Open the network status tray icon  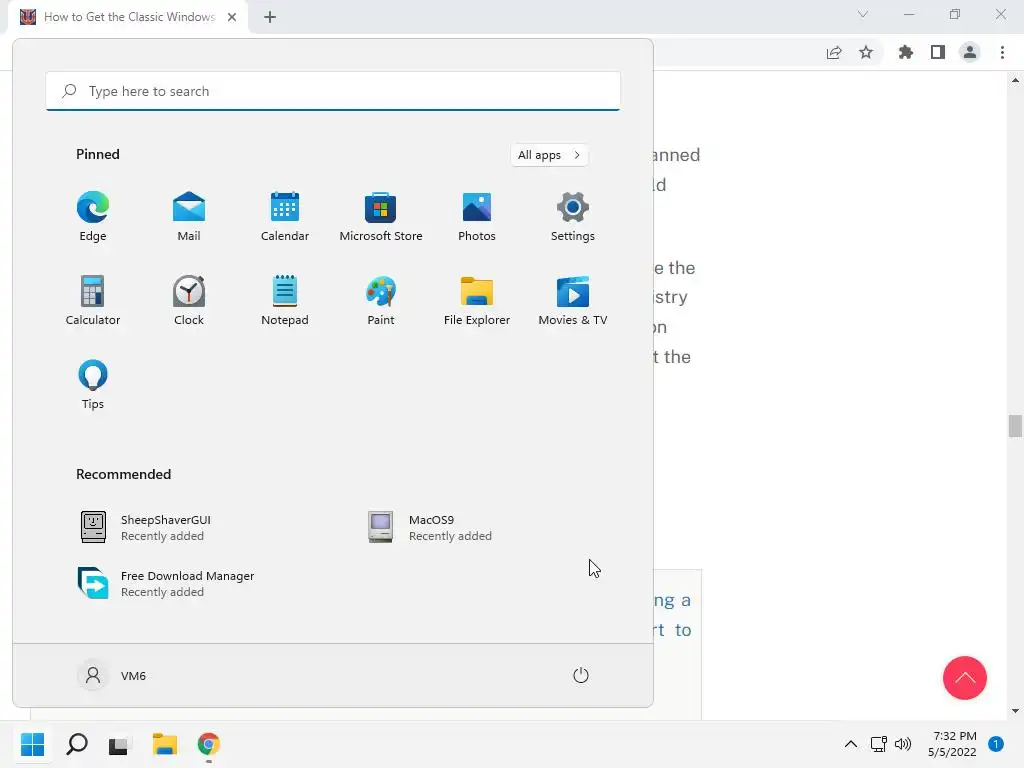point(879,744)
